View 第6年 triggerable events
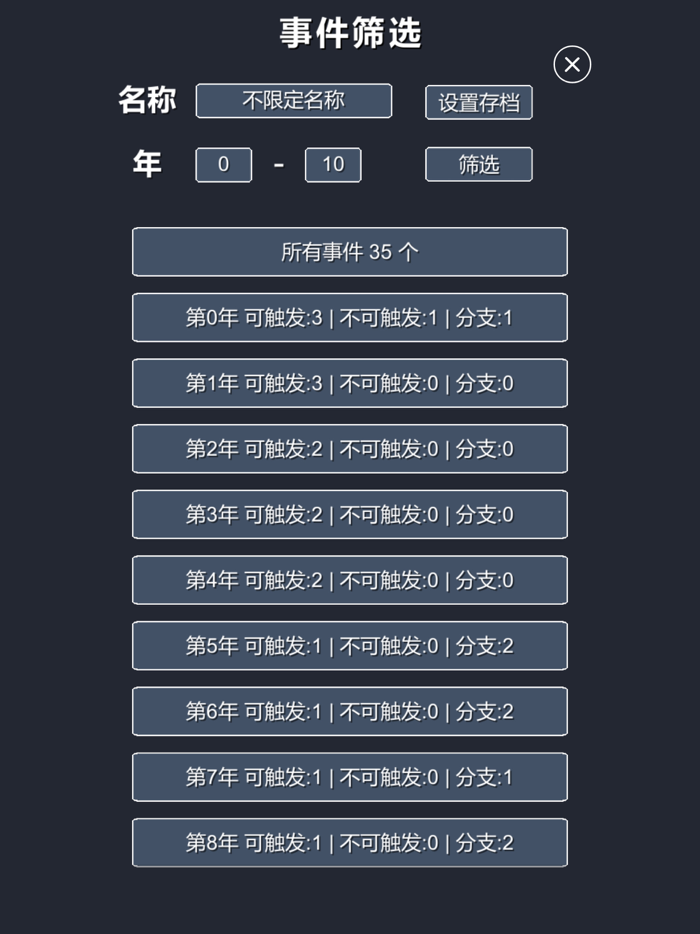The height and width of the screenshot is (934, 700). tap(349, 711)
